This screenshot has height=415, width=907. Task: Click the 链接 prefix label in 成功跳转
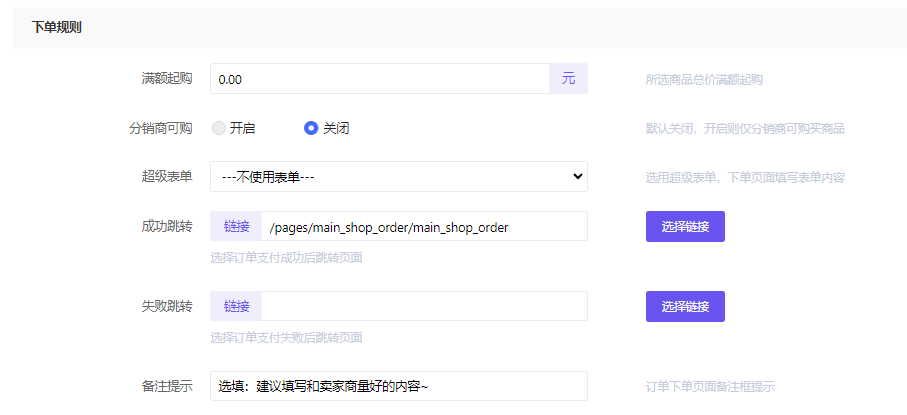click(236, 226)
